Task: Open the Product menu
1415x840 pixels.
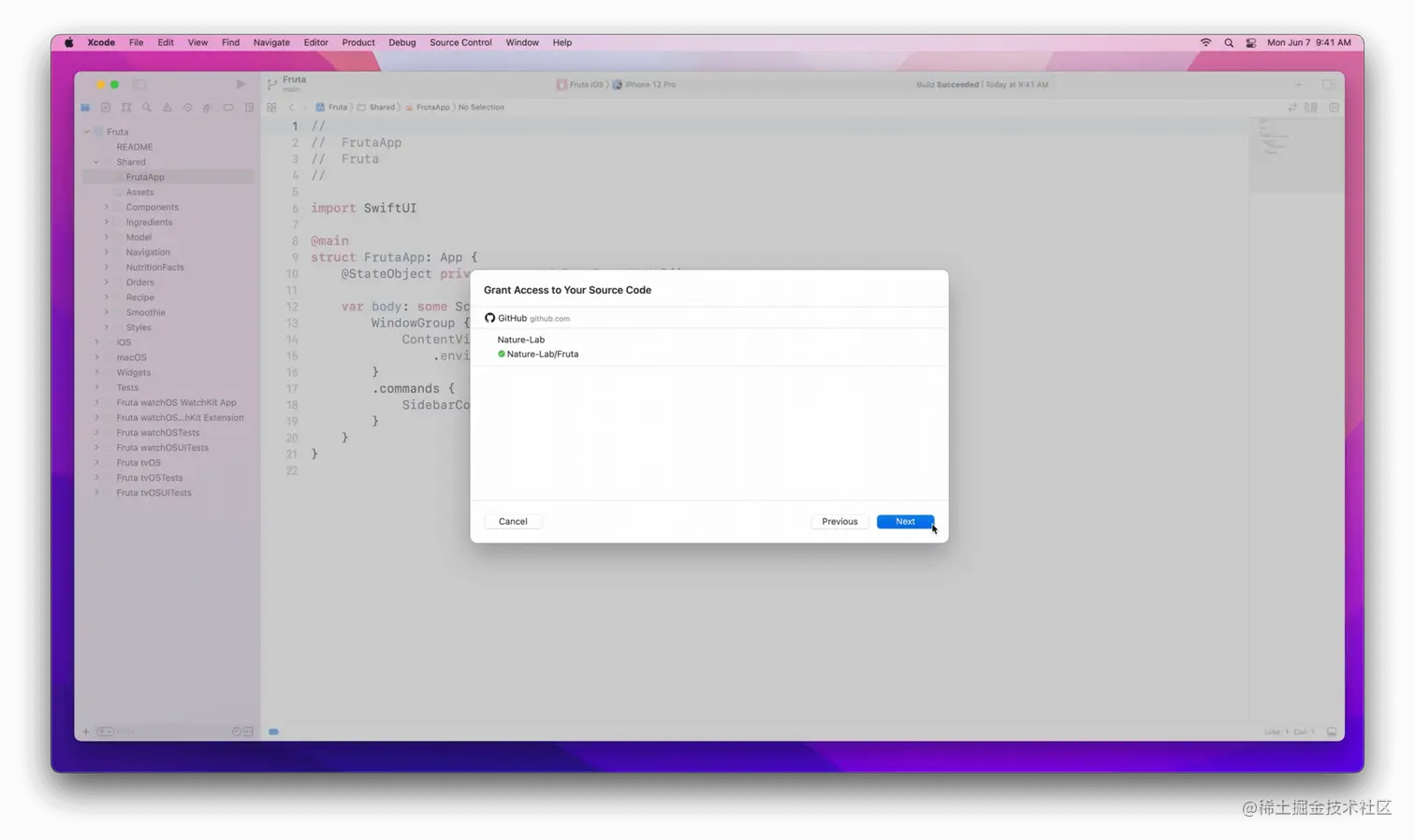Action: click(x=358, y=42)
